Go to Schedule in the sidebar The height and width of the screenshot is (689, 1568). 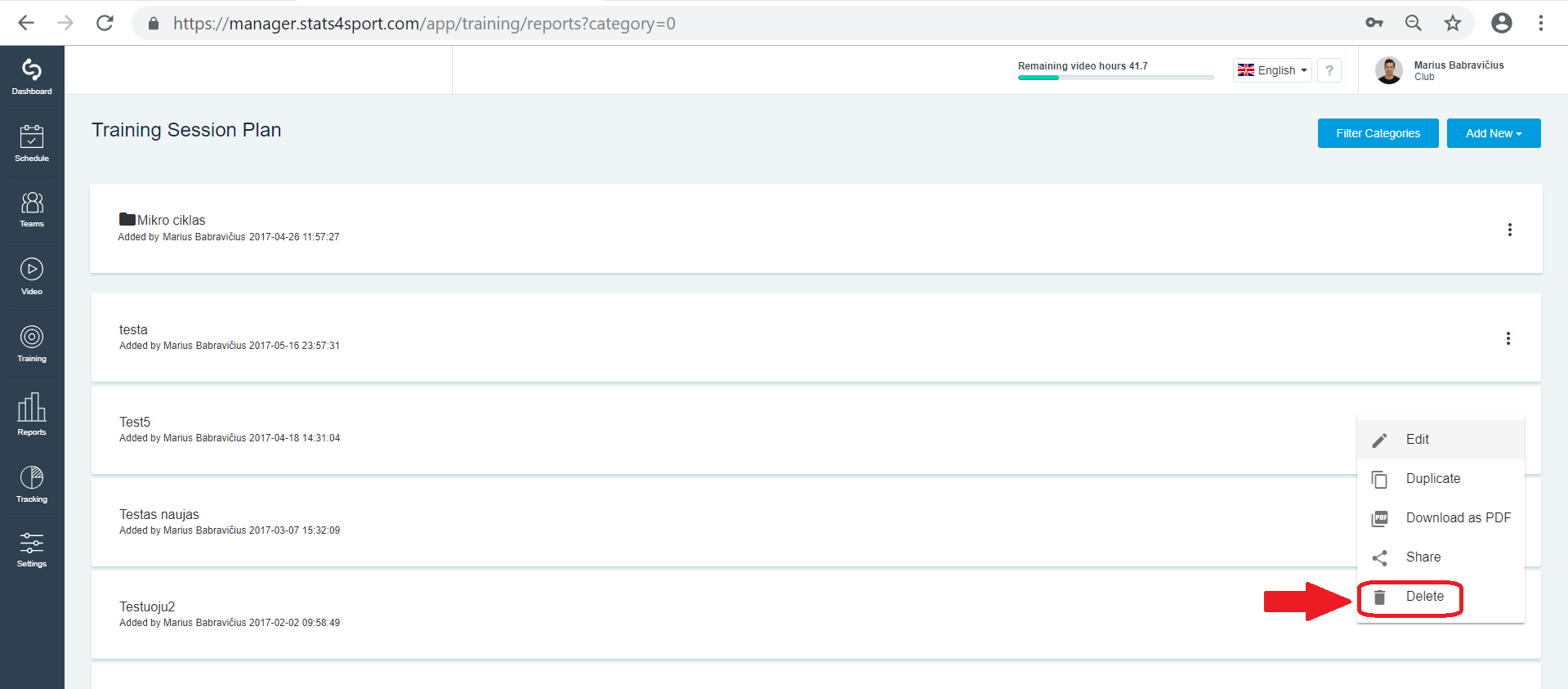pyautogui.click(x=32, y=144)
